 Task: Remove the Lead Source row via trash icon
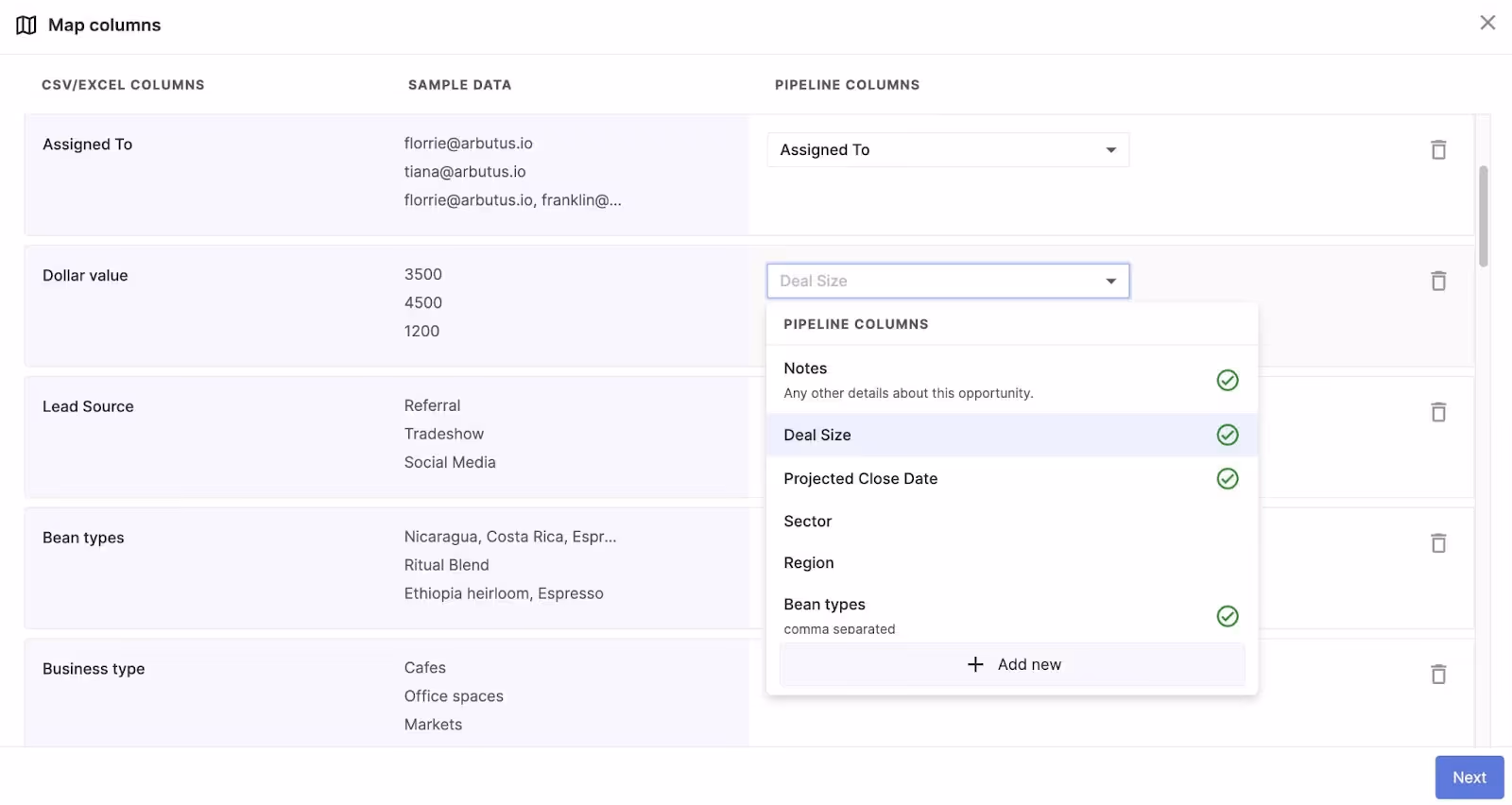1438,412
